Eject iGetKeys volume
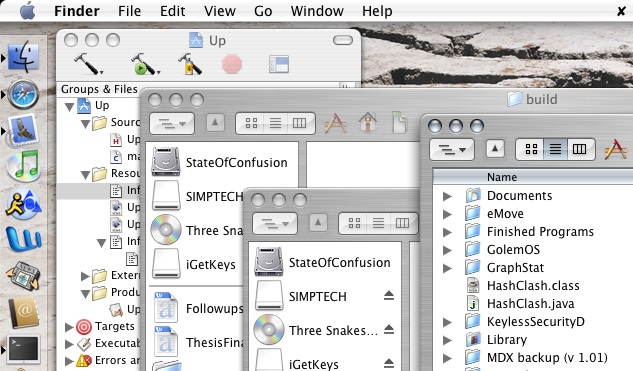Viewport: 633px width, 371px height. click(389, 363)
